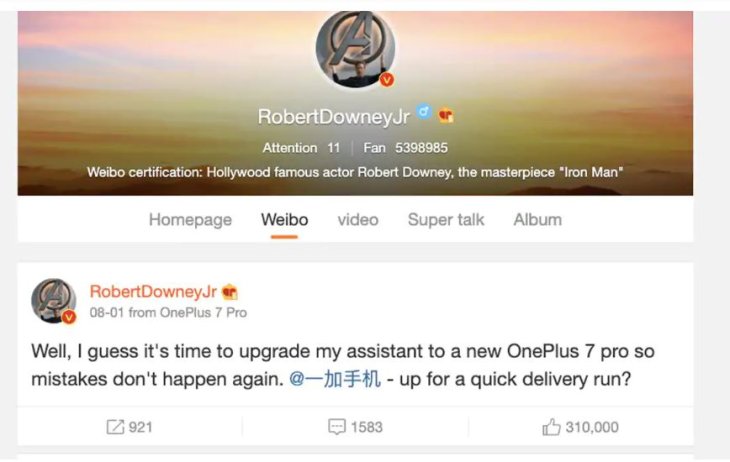This screenshot has width=730, height=462.
Task: Open the Album tab
Action: point(538,219)
